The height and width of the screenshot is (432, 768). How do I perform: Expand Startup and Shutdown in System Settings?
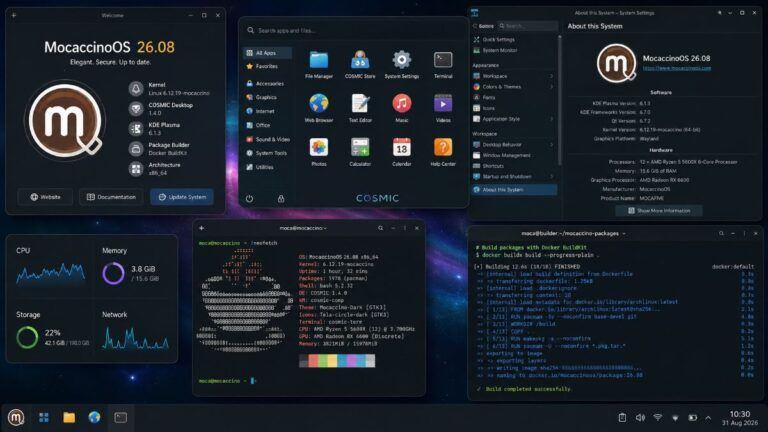[x=551, y=176]
